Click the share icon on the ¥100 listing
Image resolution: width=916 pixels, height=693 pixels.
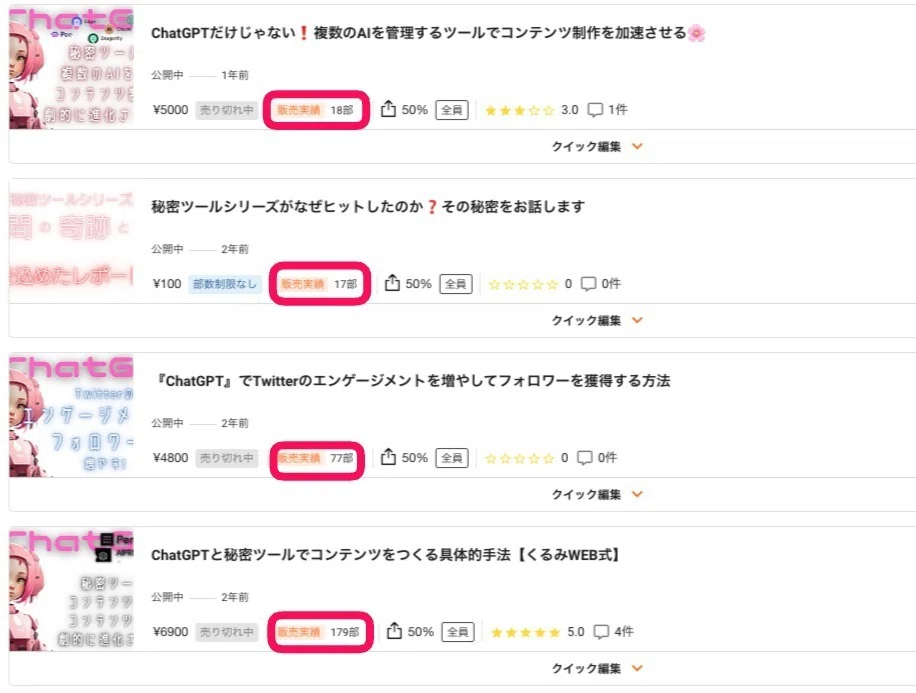point(392,283)
